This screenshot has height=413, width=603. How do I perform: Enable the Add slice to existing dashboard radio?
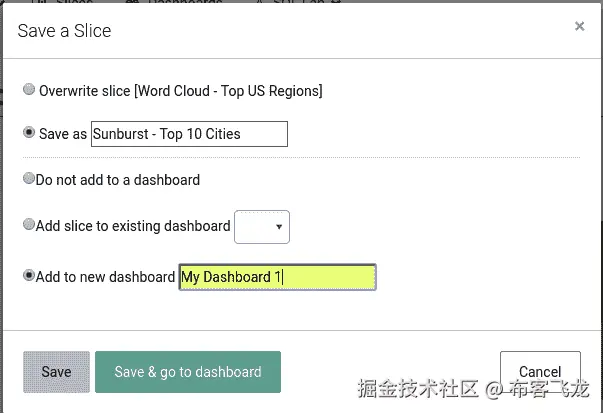pos(28,226)
